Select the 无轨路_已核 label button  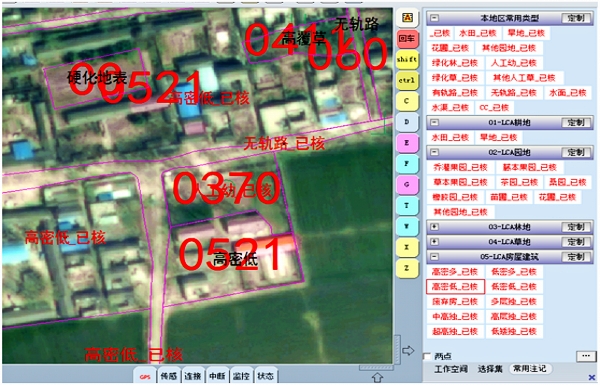click(x=514, y=93)
